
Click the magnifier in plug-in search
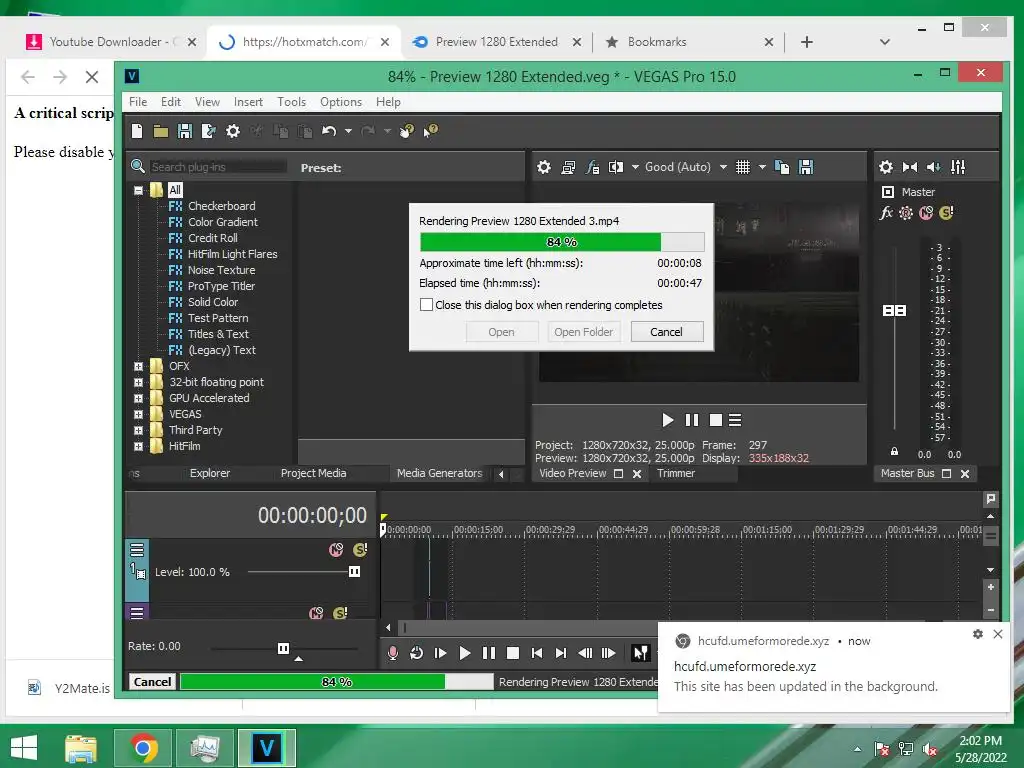coord(138,167)
